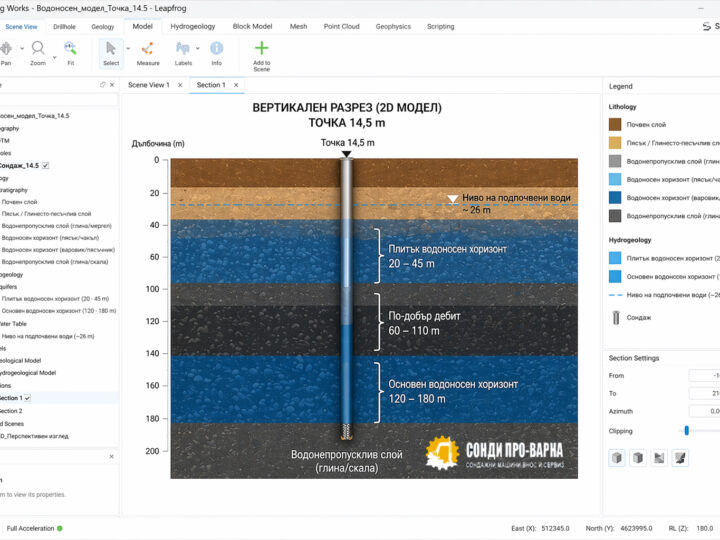Click the dark blue Водоносен хоризонт (варовик) swatch
Screen dimensions: 720x540
615,197
